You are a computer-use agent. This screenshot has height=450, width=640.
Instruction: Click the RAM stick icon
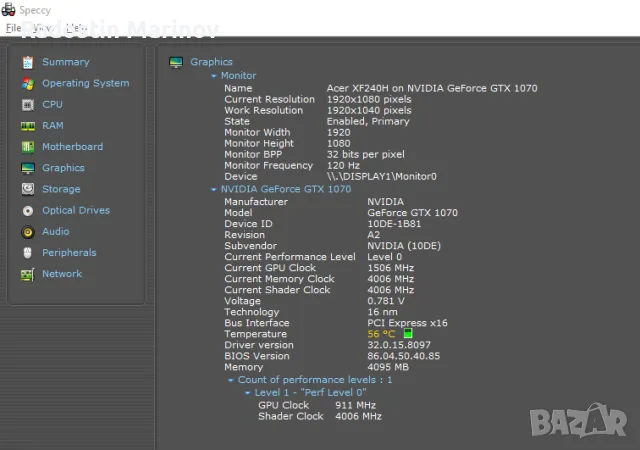click(28, 126)
